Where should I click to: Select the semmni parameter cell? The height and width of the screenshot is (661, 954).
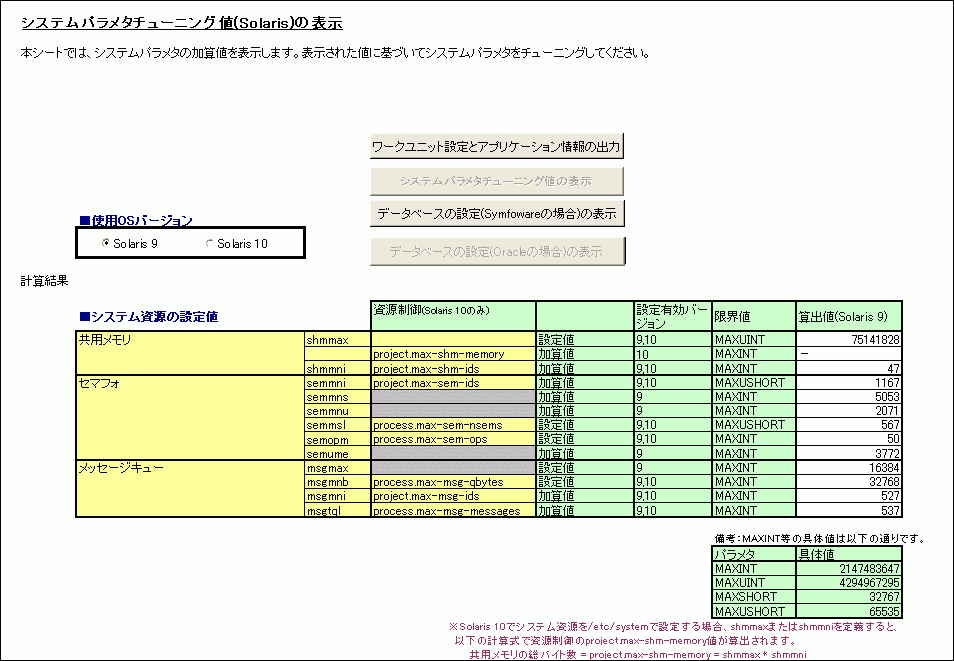click(337, 383)
